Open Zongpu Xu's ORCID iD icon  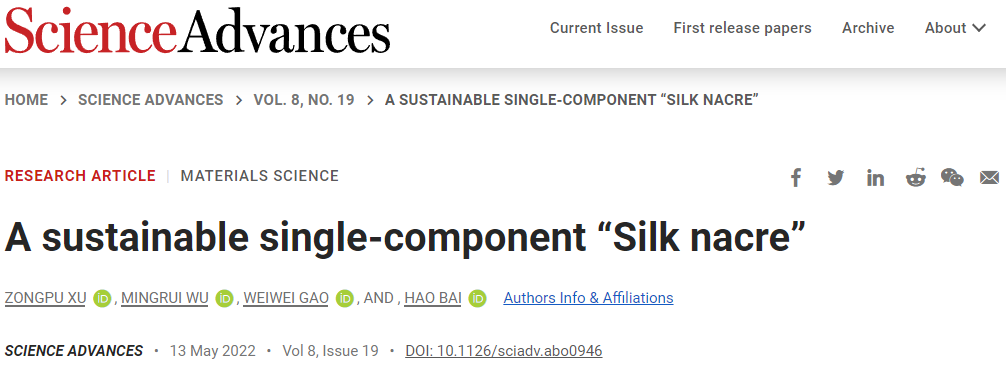[102, 298]
